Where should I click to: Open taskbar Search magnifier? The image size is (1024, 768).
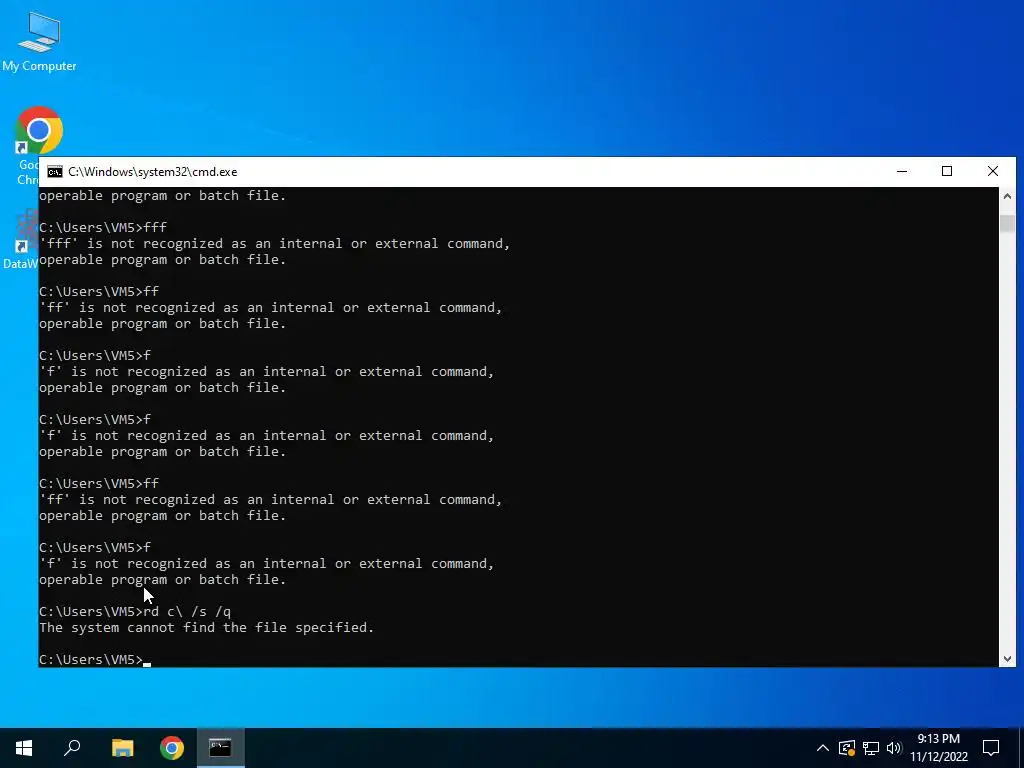[x=72, y=748]
